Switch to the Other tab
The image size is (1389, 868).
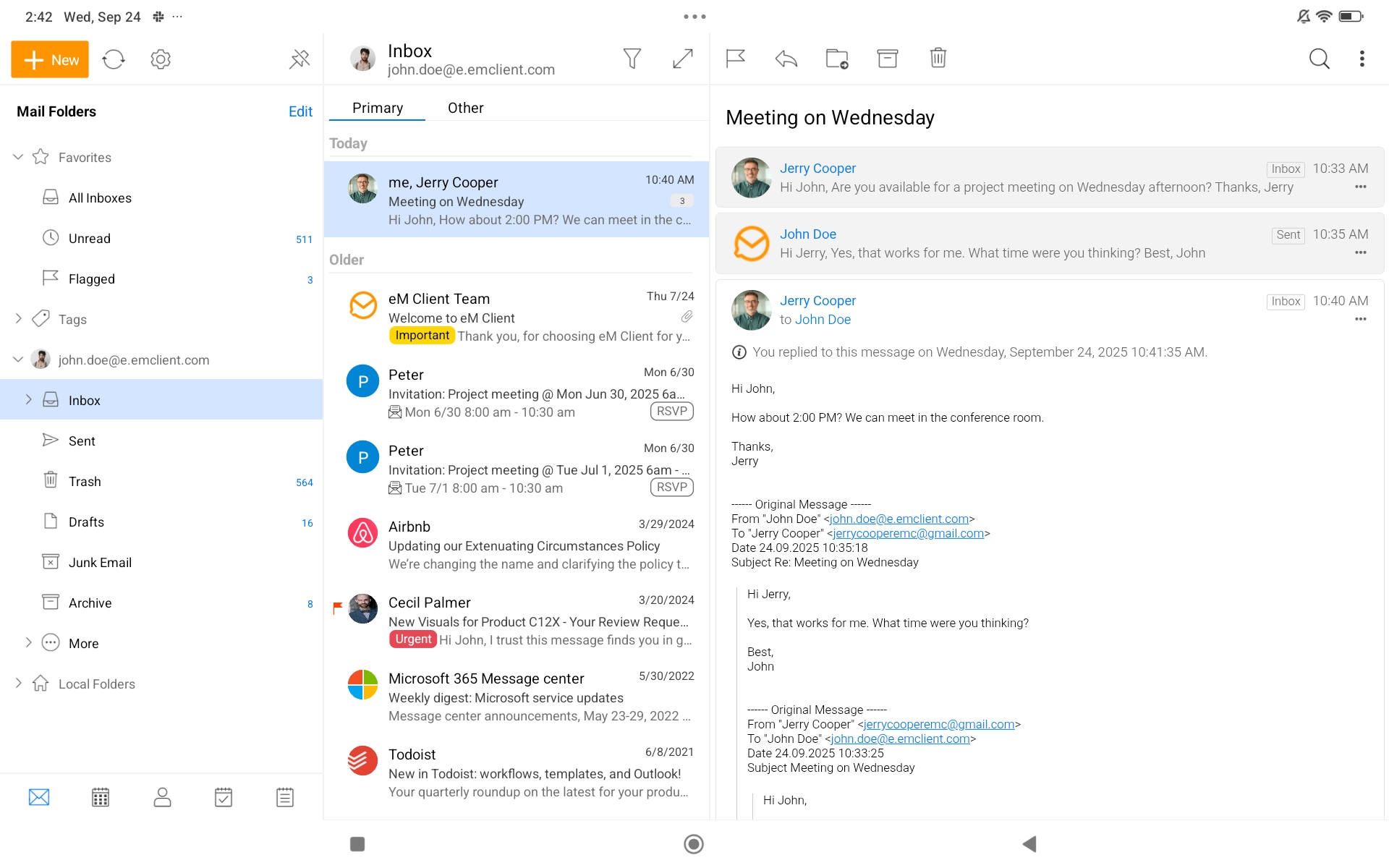(465, 108)
